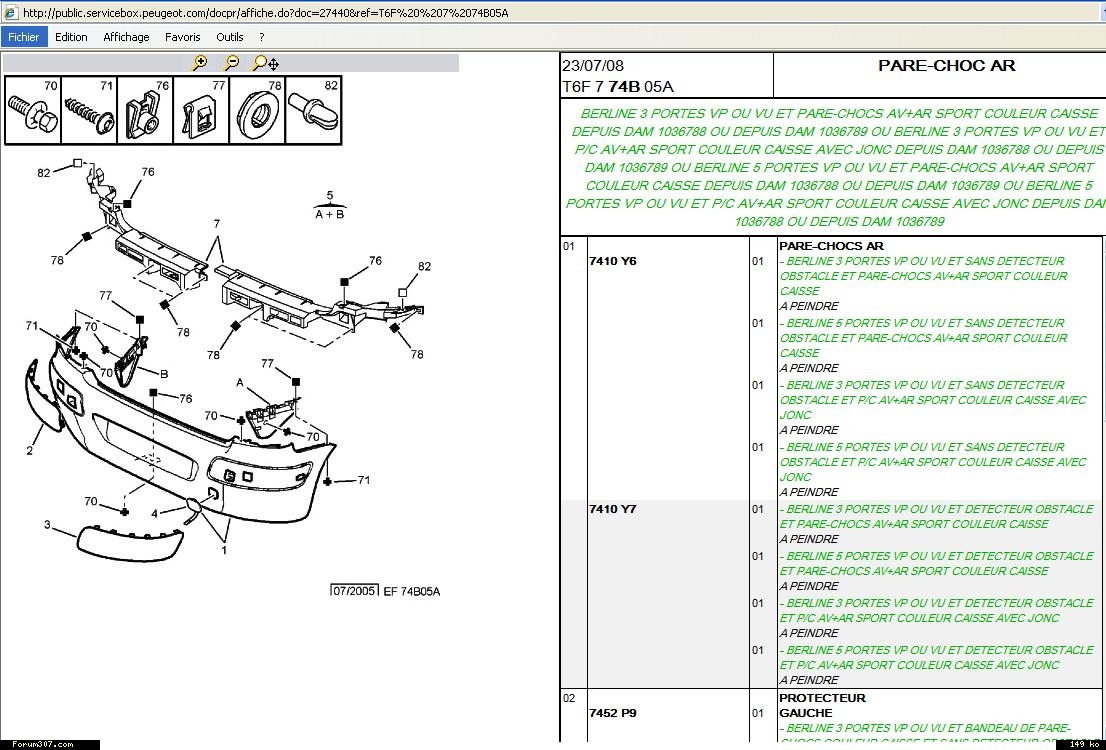Image resolution: width=1106 pixels, height=750 pixels.
Task: Open the Favoris menu
Action: pyautogui.click(x=183, y=37)
